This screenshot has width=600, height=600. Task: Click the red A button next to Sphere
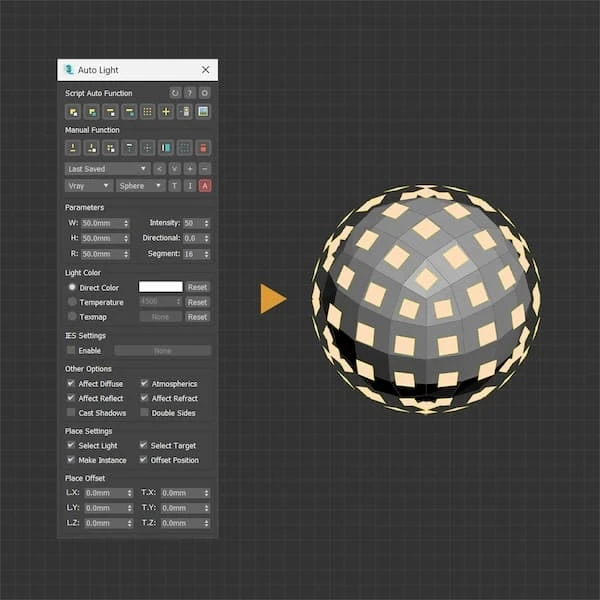(x=204, y=186)
